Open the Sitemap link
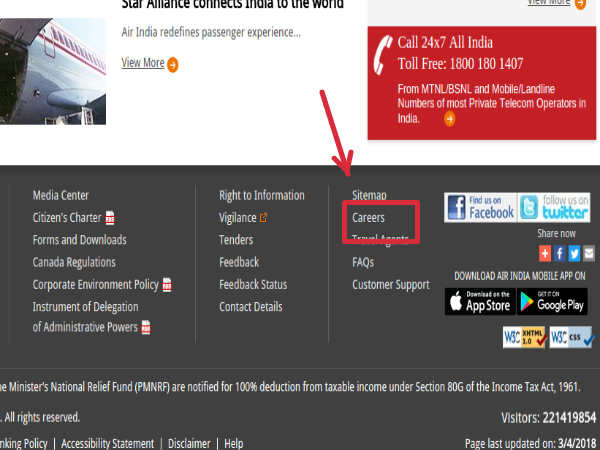 pyautogui.click(x=369, y=196)
